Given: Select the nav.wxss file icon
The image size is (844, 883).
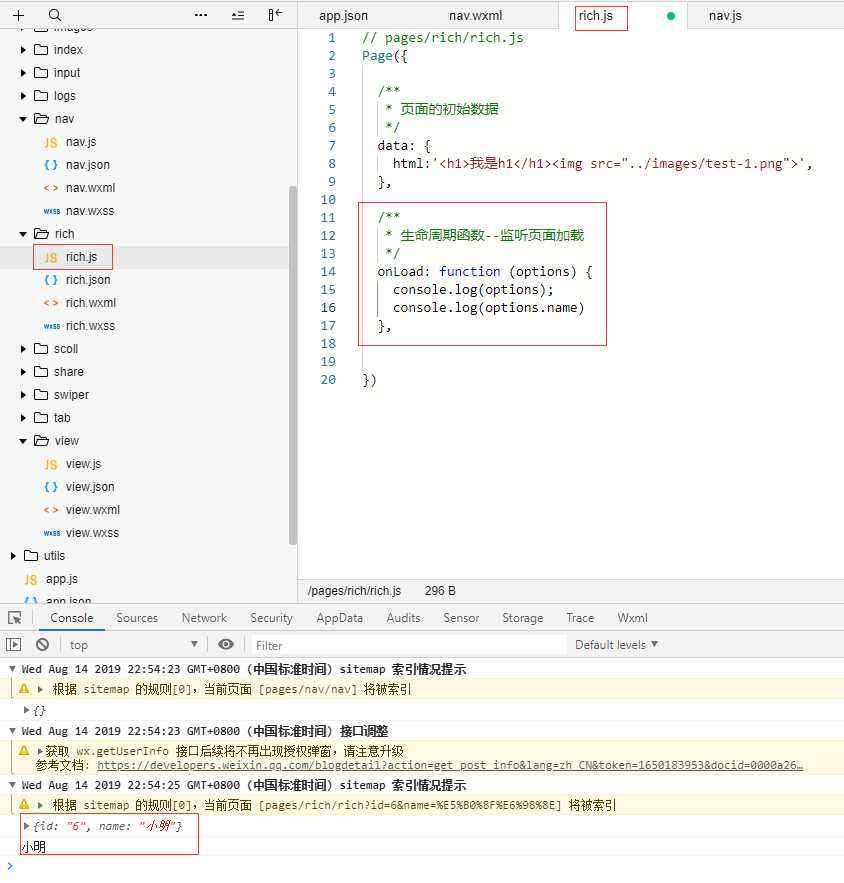Looking at the screenshot, I should coord(52,211).
